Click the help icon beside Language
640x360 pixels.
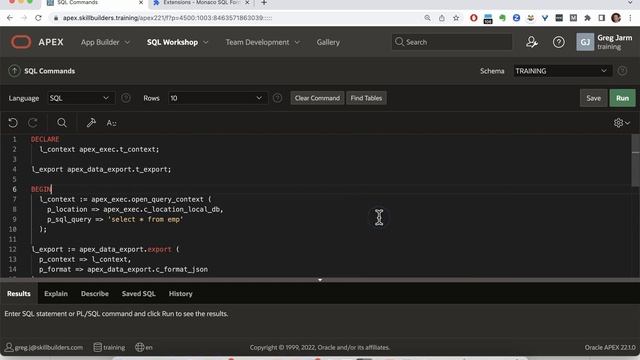pyautogui.click(x=126, y=98)
